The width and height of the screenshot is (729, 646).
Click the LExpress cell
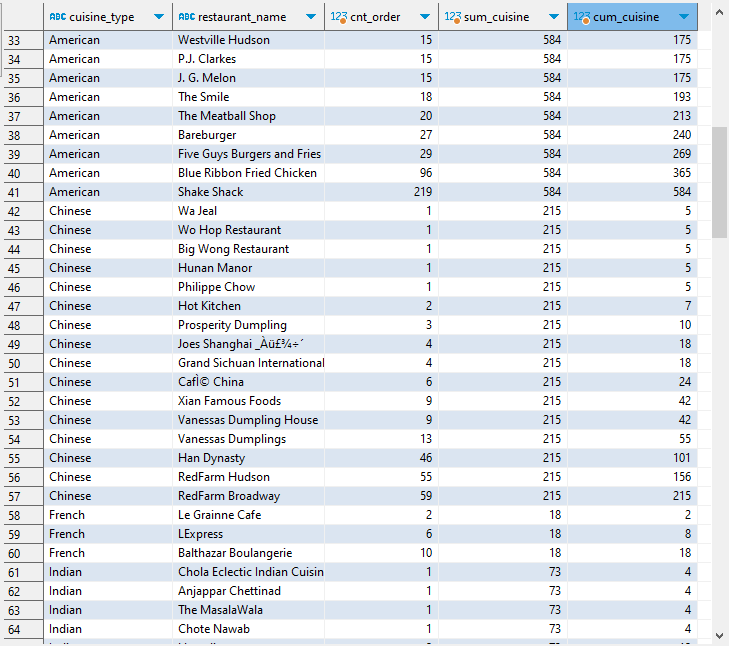[x=248, y=534]
